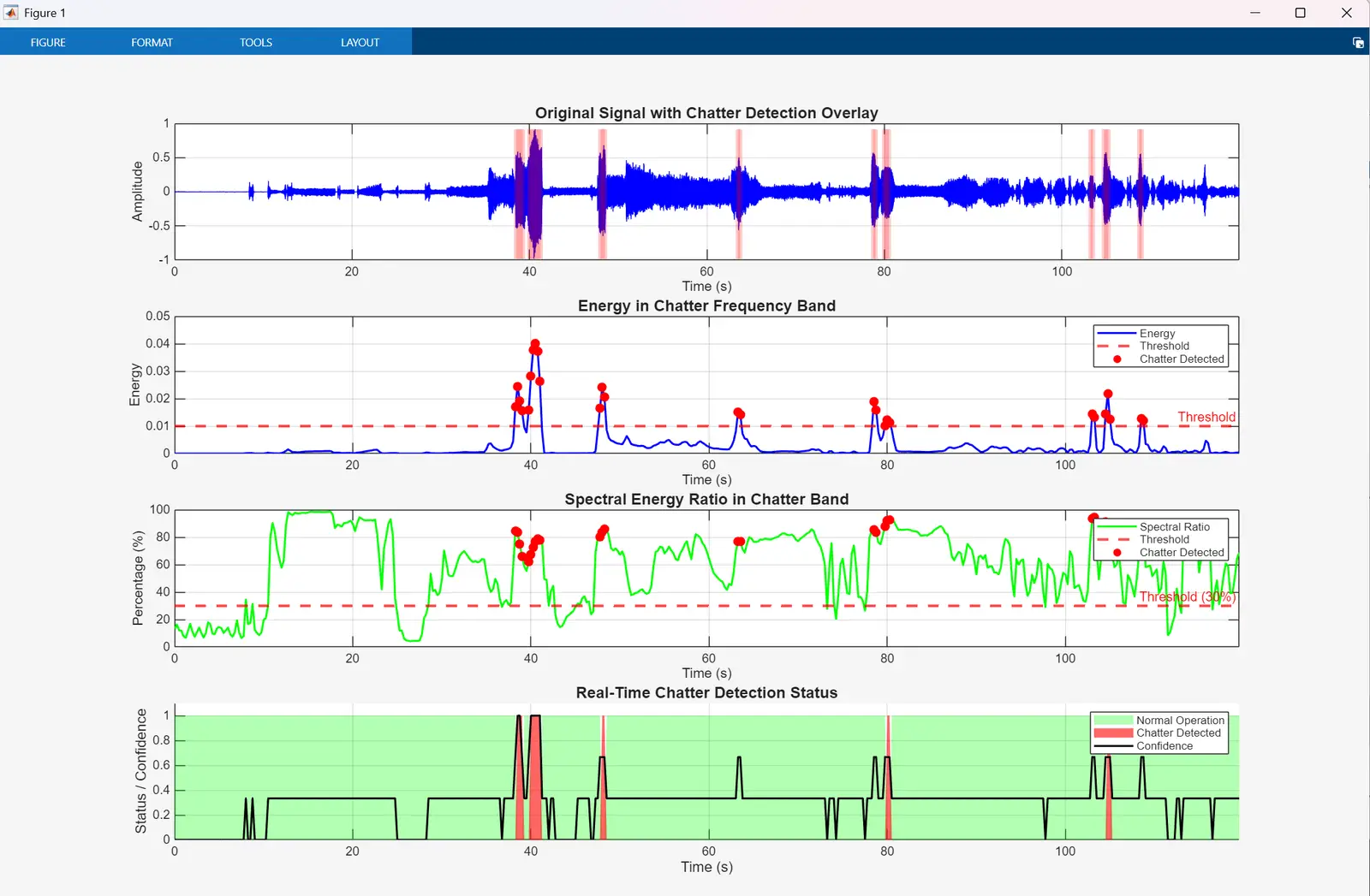Click the Time (s) label under the status plot

[x=706, y=867]
